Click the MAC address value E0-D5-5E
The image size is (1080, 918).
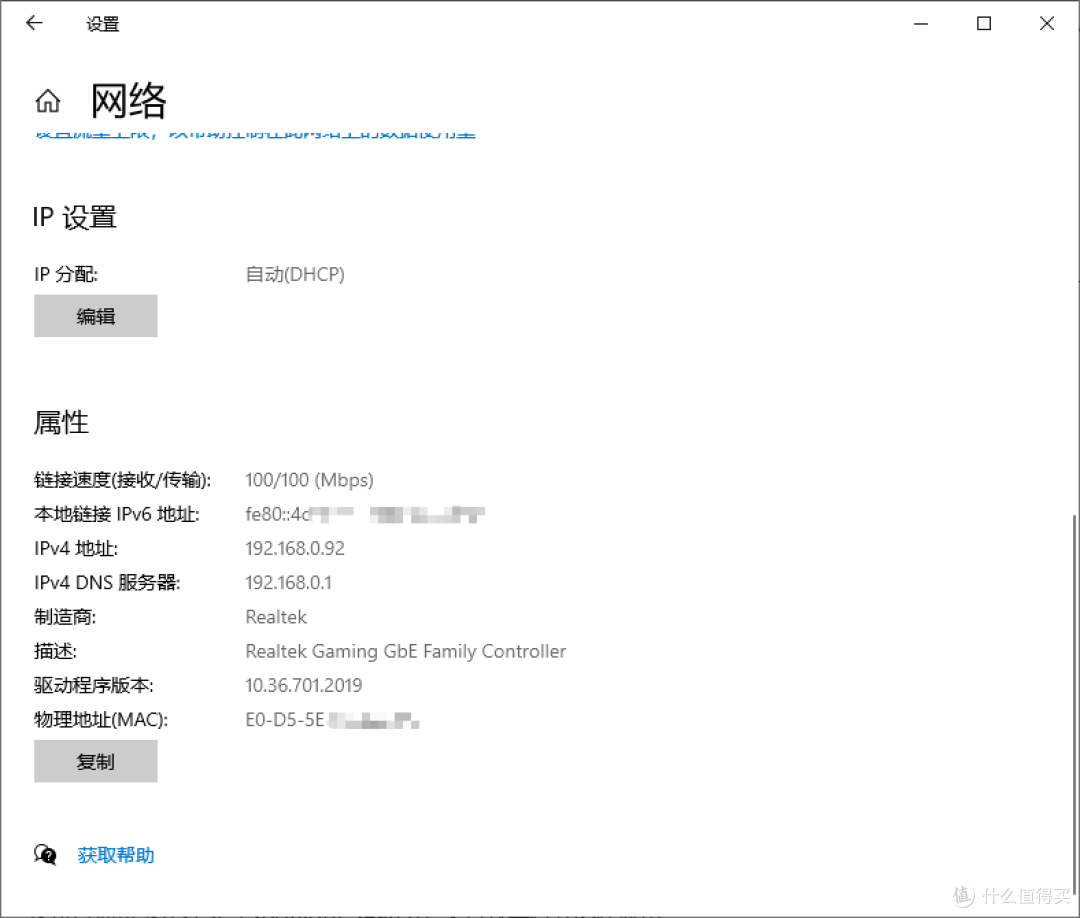[332, 720]
